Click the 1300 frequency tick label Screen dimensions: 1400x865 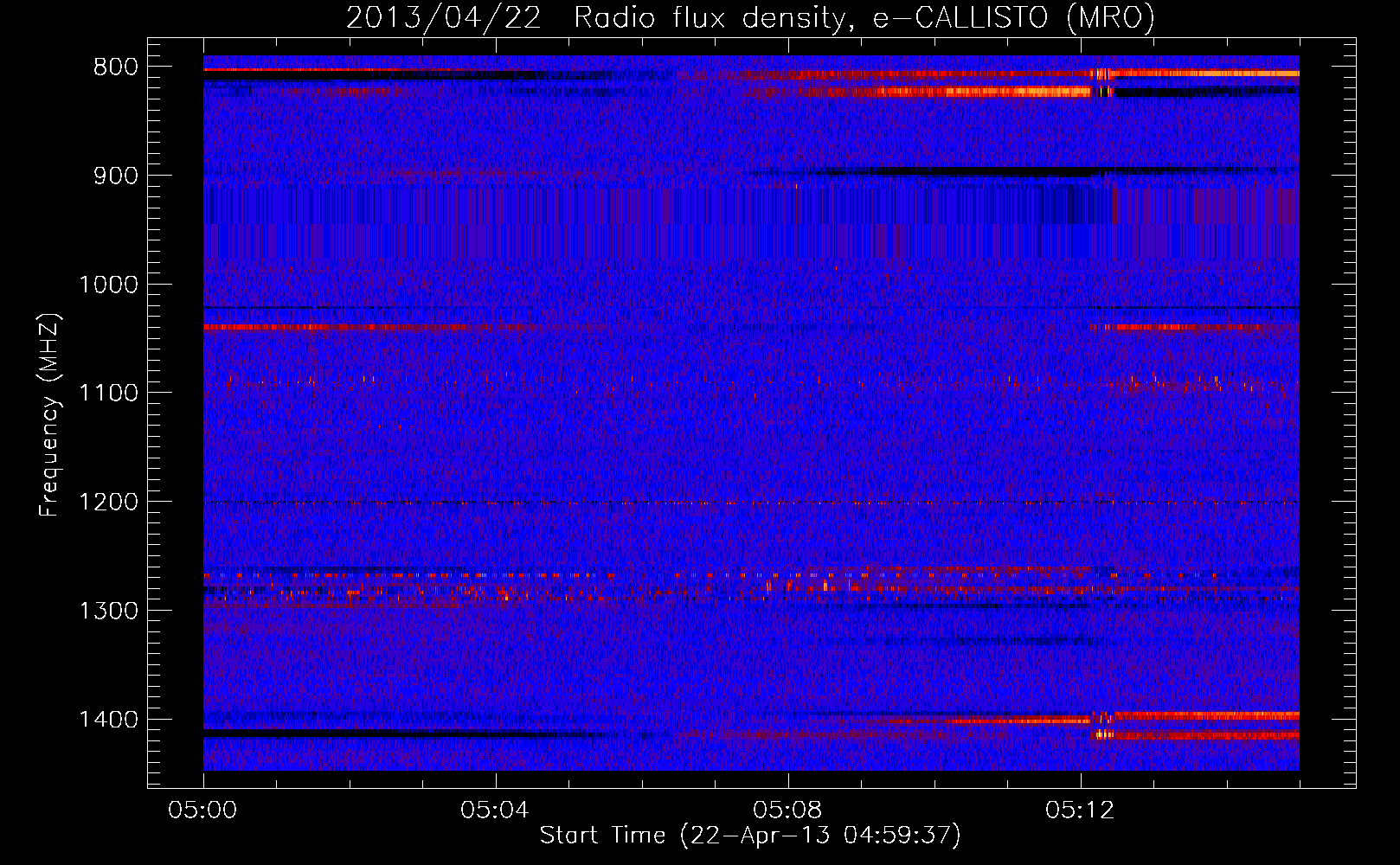click(x=108, y=611)
